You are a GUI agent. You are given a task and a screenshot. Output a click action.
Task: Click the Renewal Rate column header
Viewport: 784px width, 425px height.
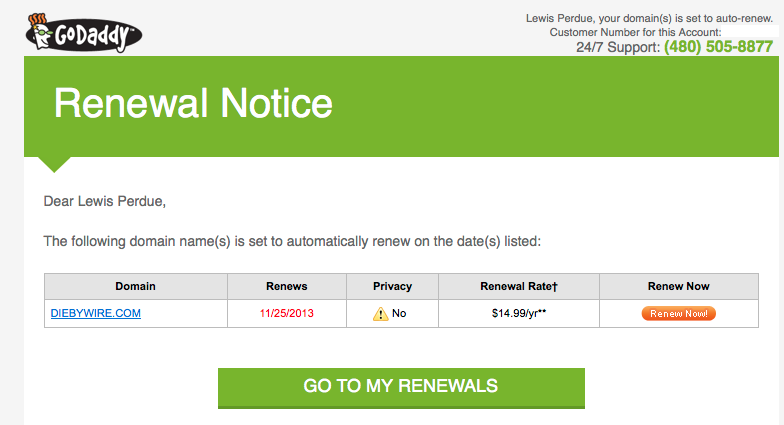click(518, 286)
